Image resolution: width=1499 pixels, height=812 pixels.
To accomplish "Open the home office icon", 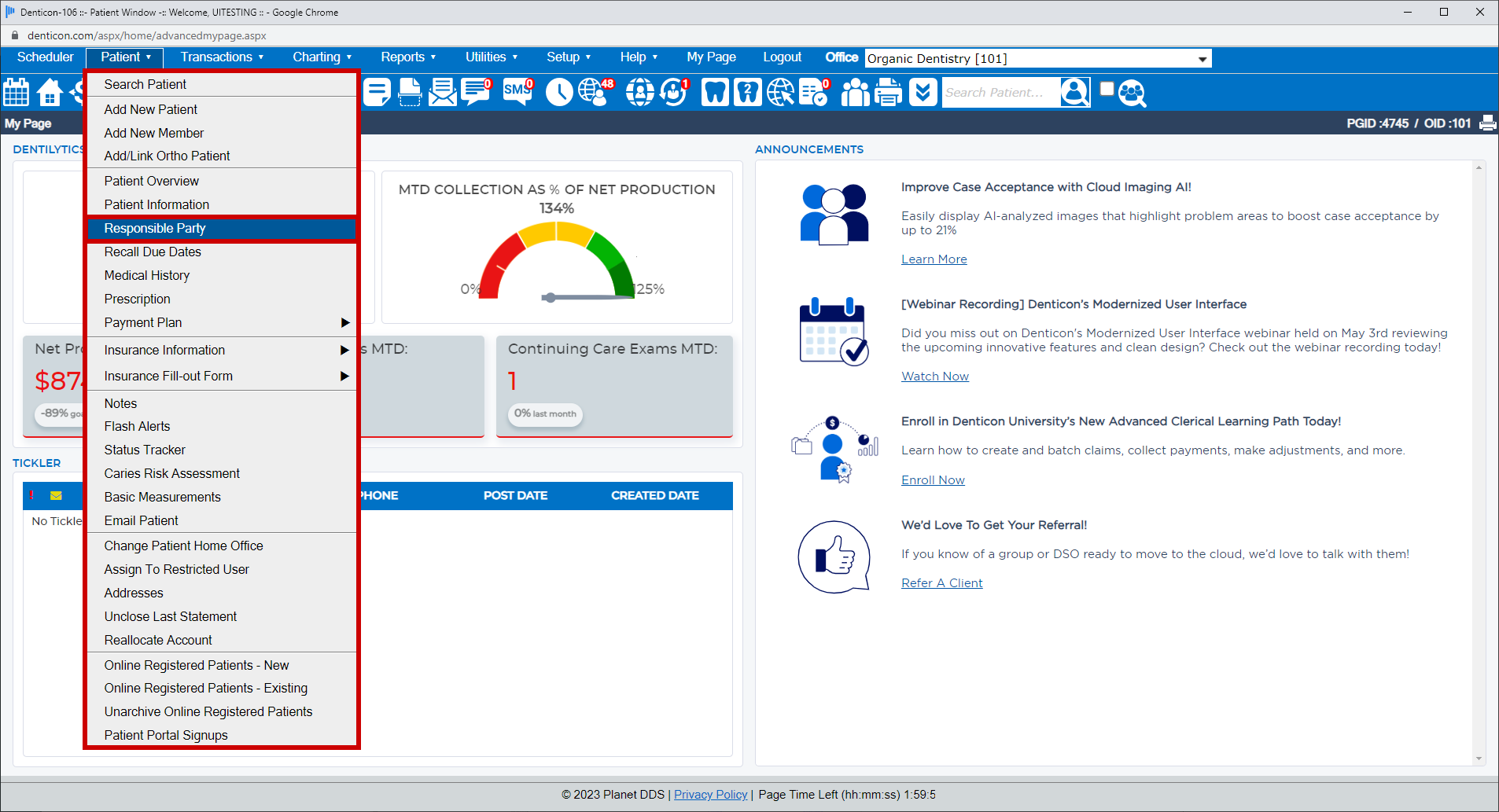I will 50,92.
